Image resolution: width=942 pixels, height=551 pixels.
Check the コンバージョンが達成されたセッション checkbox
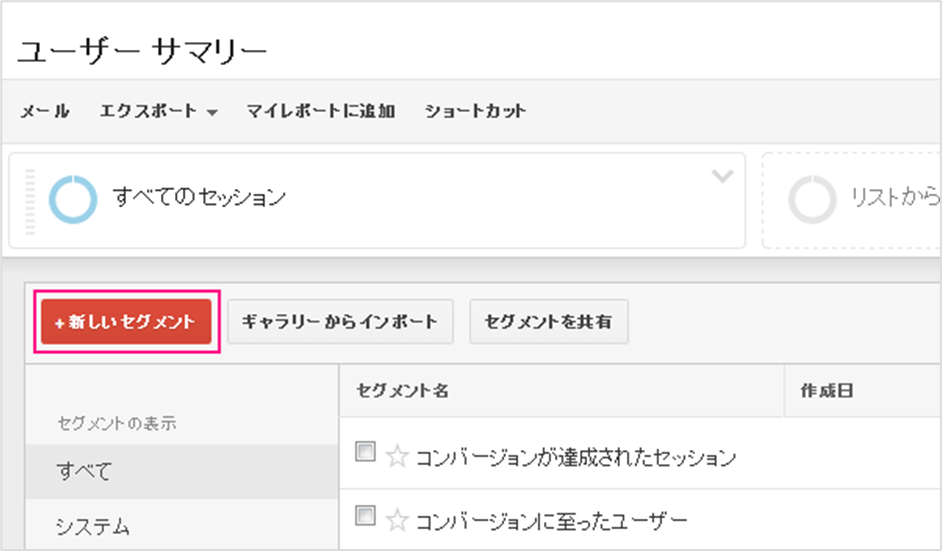365,451
